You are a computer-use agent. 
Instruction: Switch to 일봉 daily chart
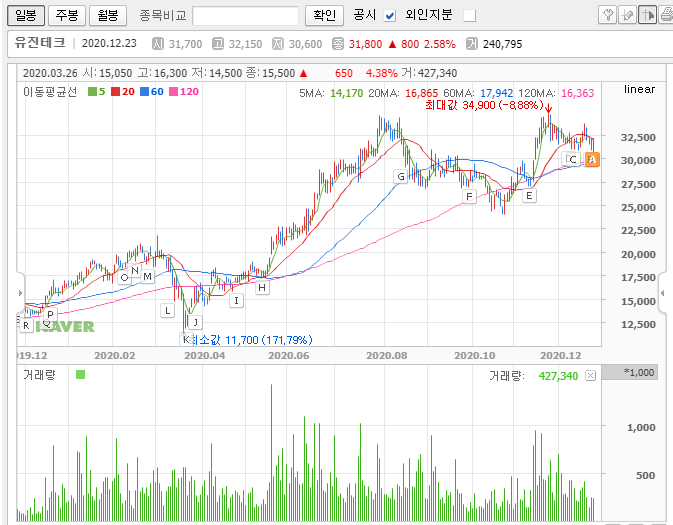pos(26,16)
